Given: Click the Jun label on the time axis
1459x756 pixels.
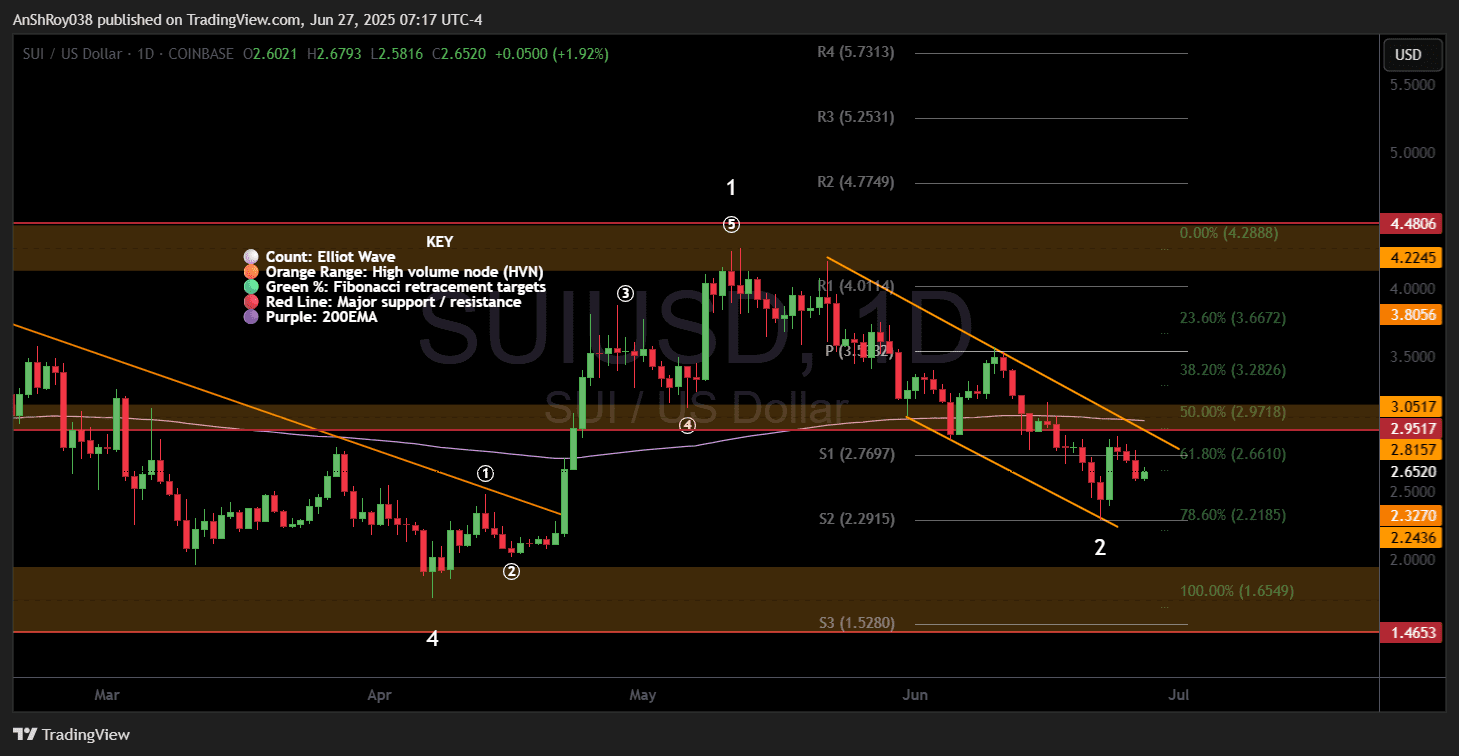Looking at the screenshot, I should tap(915, 694).
